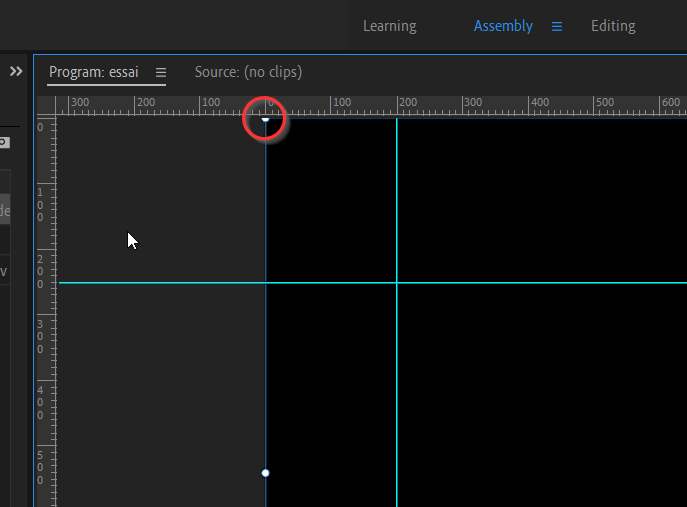
Task: Click the top handle of the vertical guide
Action: point(266,119)
